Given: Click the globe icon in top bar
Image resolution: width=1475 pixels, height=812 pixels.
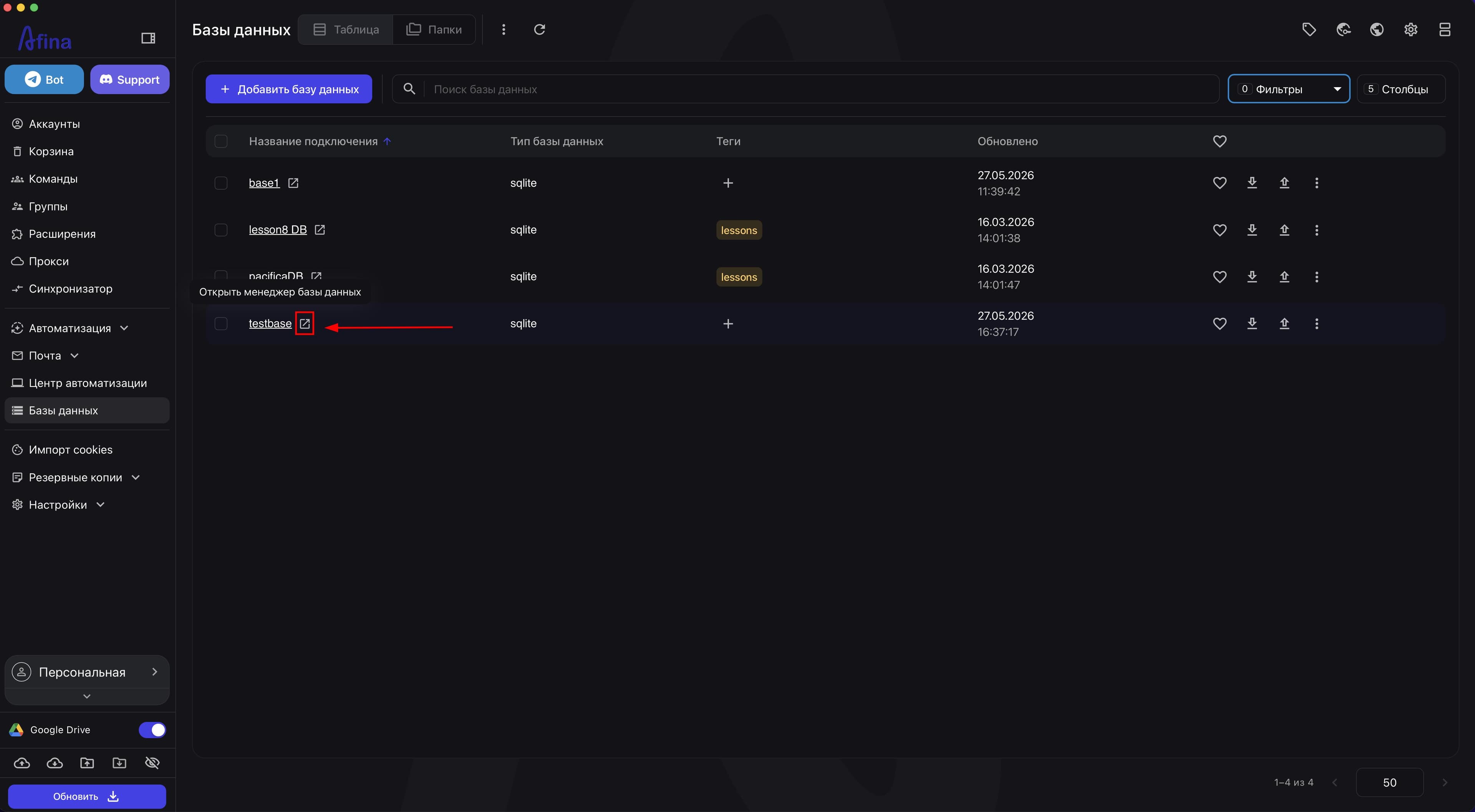Looking at the screenshot, I should tap(1377, 29).
